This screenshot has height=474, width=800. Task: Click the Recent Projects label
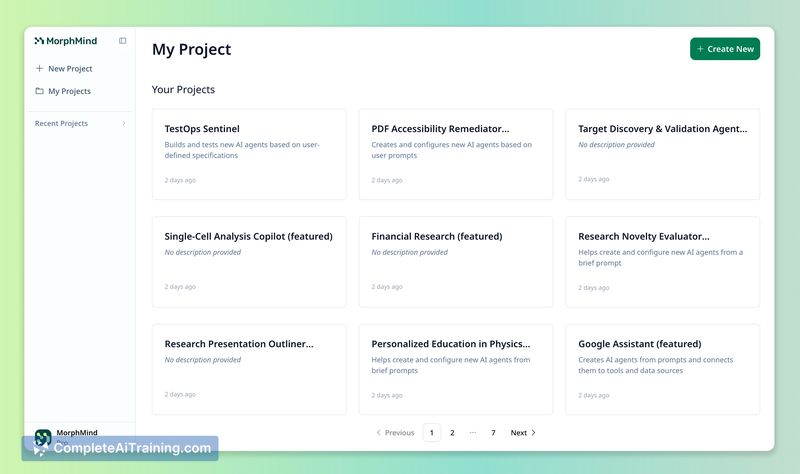[61, 123]
